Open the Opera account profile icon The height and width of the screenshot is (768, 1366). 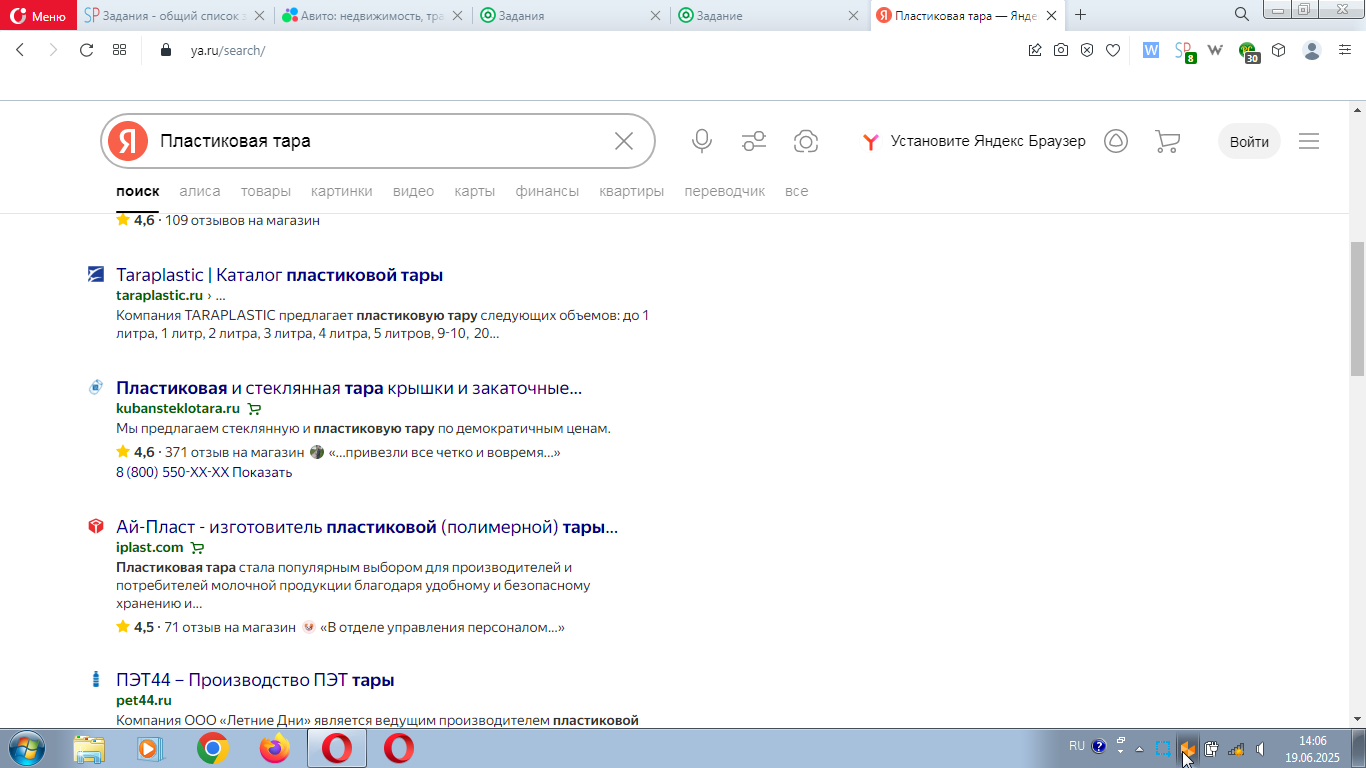(1312, 50)
